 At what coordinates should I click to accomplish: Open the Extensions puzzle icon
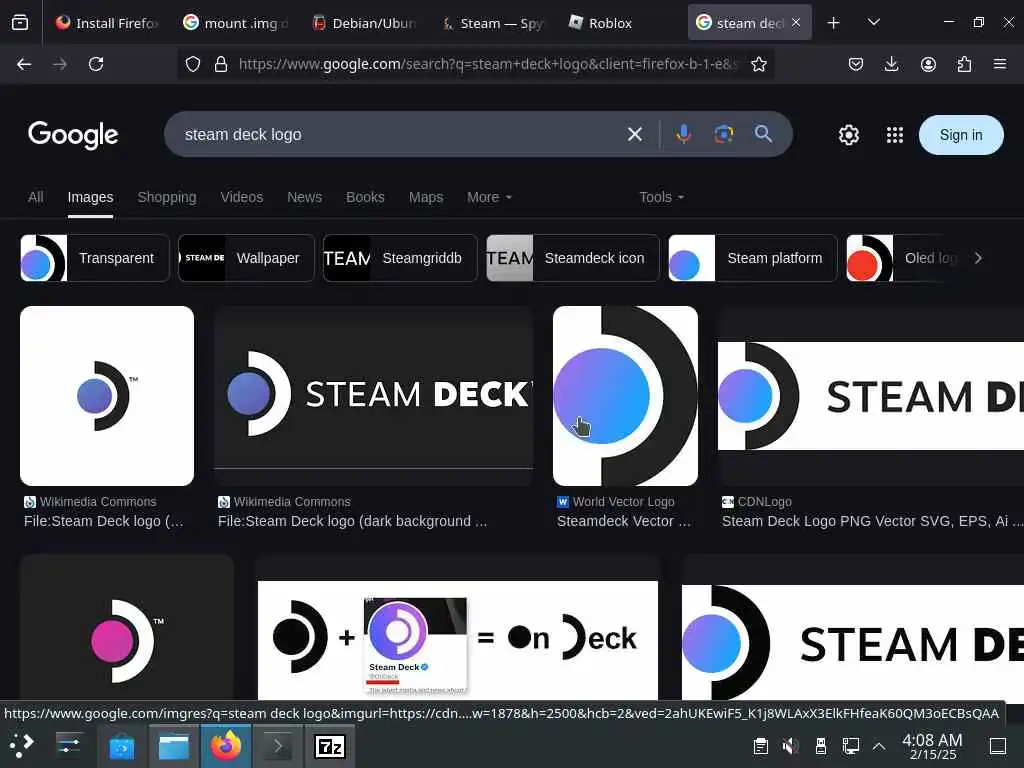(964, 64)
